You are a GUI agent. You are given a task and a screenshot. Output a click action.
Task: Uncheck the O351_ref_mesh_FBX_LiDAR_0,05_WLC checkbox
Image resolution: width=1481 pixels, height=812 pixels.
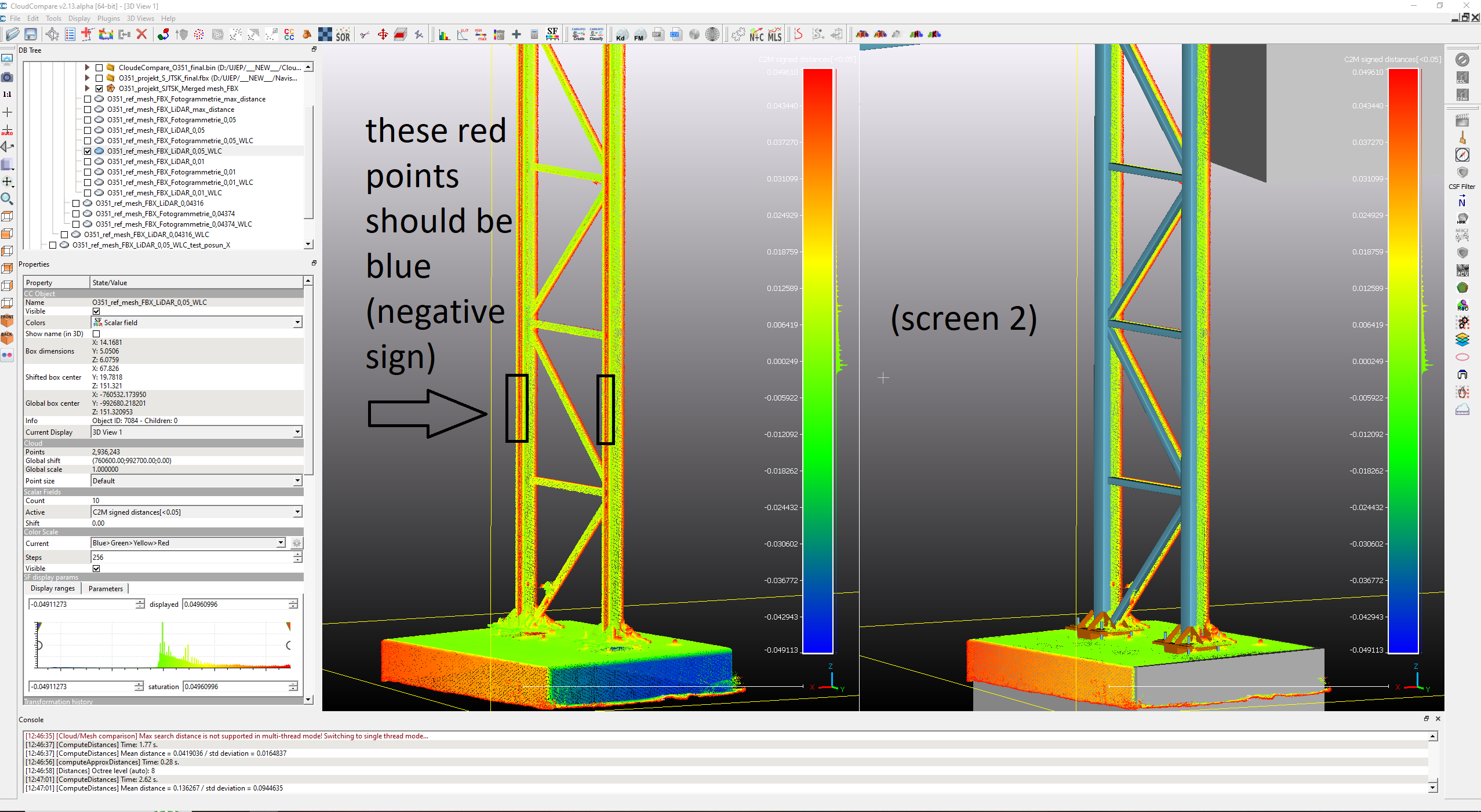point(88,151)
